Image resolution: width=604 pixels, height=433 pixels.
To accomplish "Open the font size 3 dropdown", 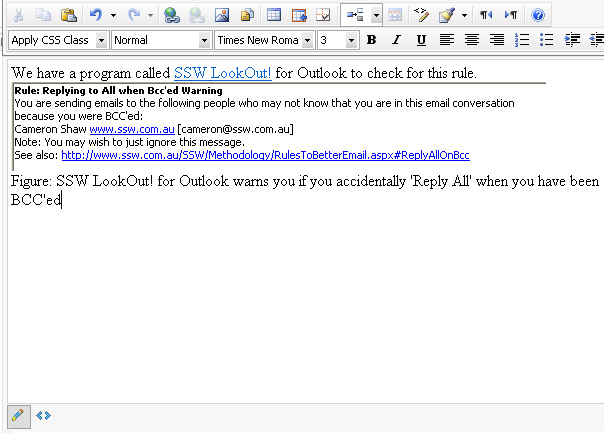I will [338, 40].
